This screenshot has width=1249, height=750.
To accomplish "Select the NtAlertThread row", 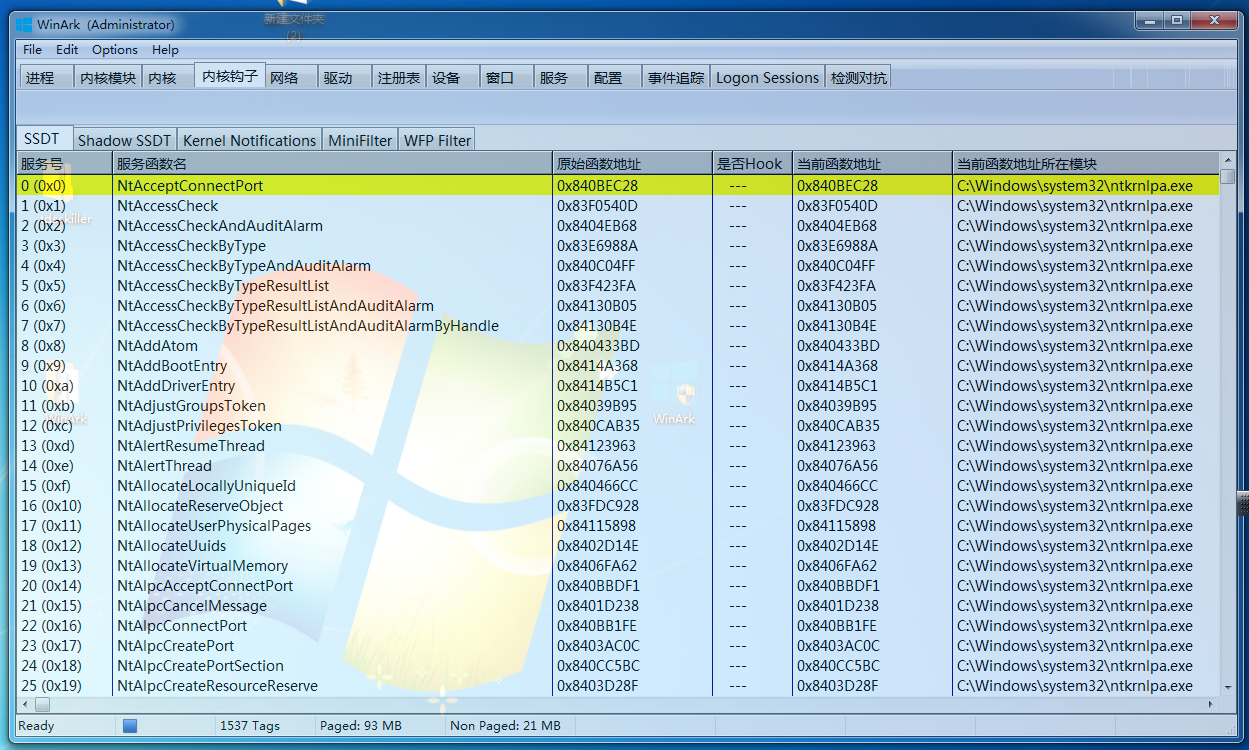I will 618,465.
